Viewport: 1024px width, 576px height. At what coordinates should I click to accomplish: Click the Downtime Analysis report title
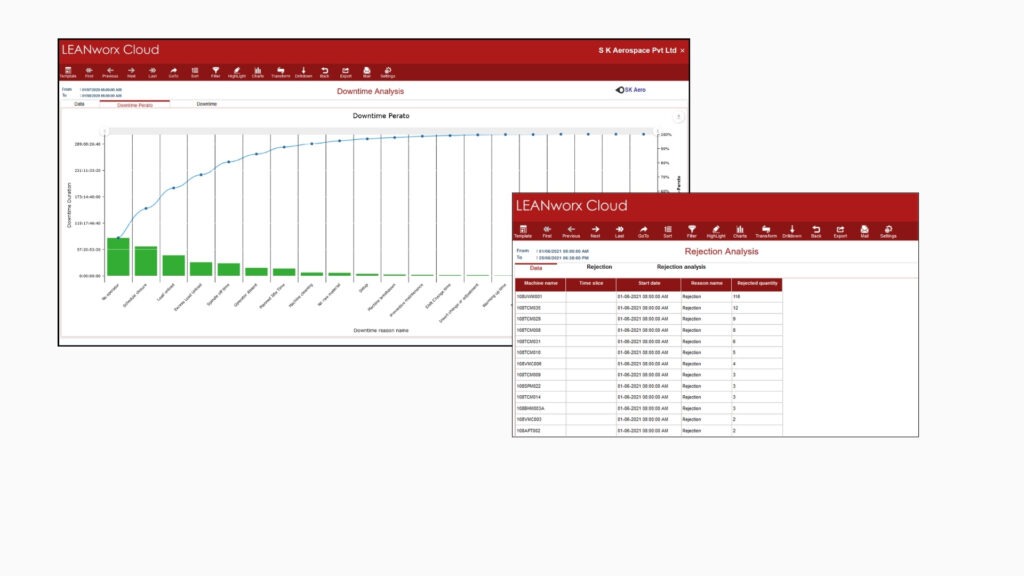coord(370,91)
